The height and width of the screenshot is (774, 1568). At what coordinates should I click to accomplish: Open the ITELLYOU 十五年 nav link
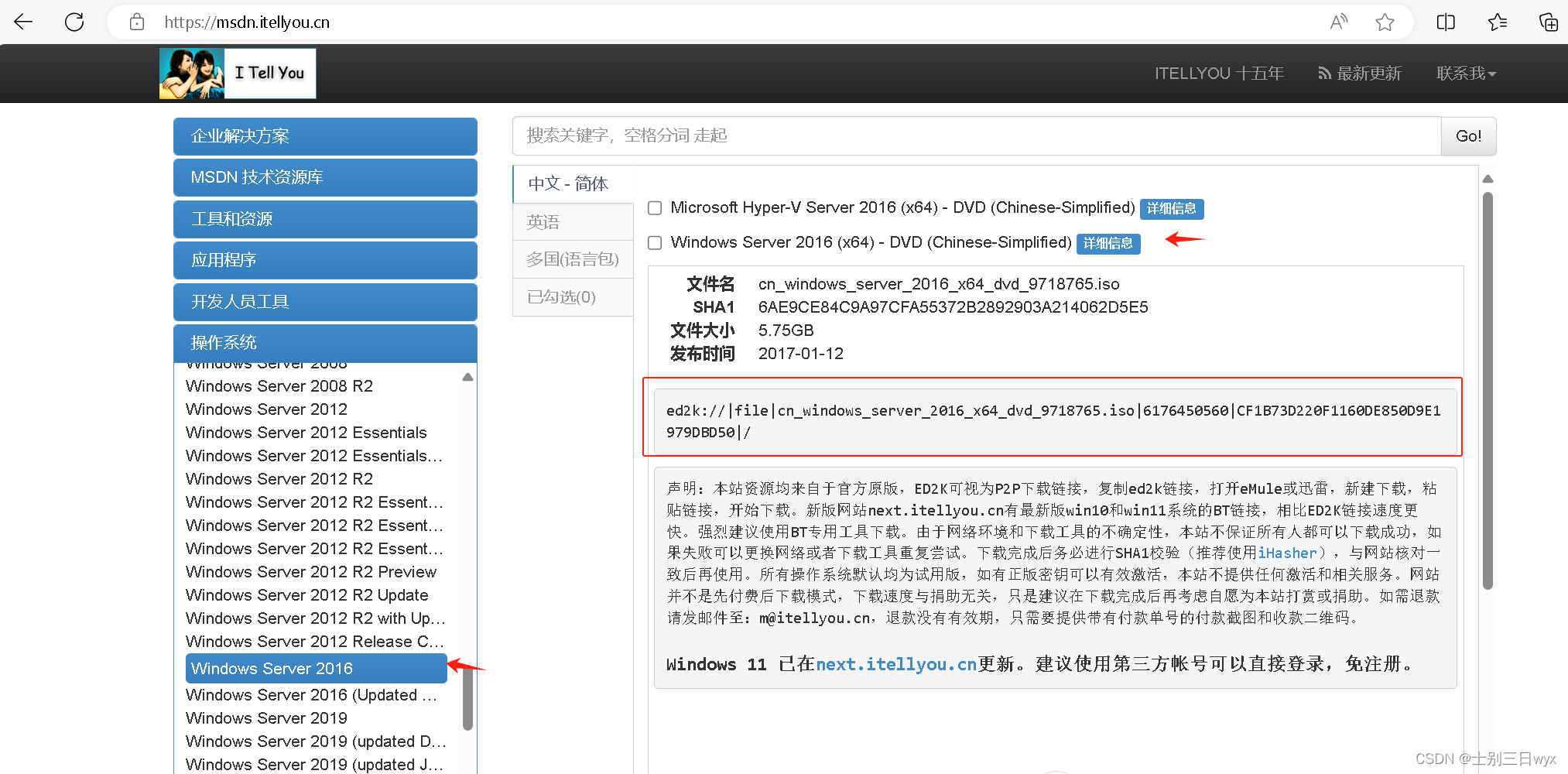point(1219,74)
